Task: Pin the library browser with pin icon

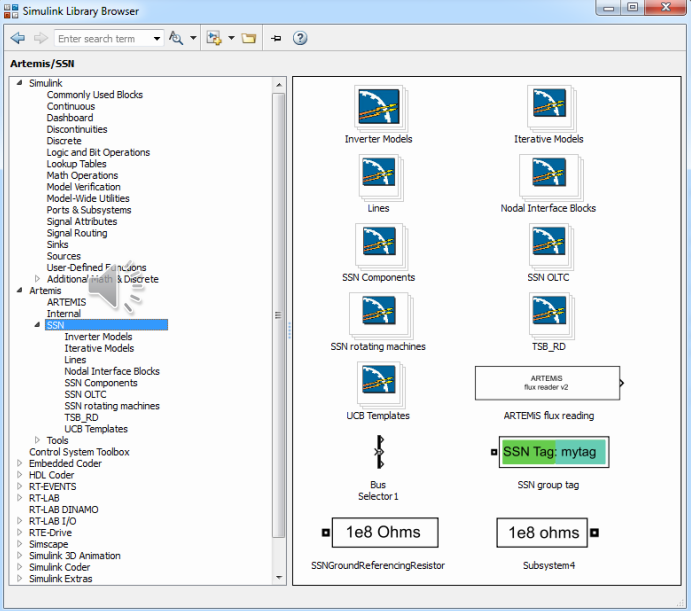Action: (x=276, y=38)
